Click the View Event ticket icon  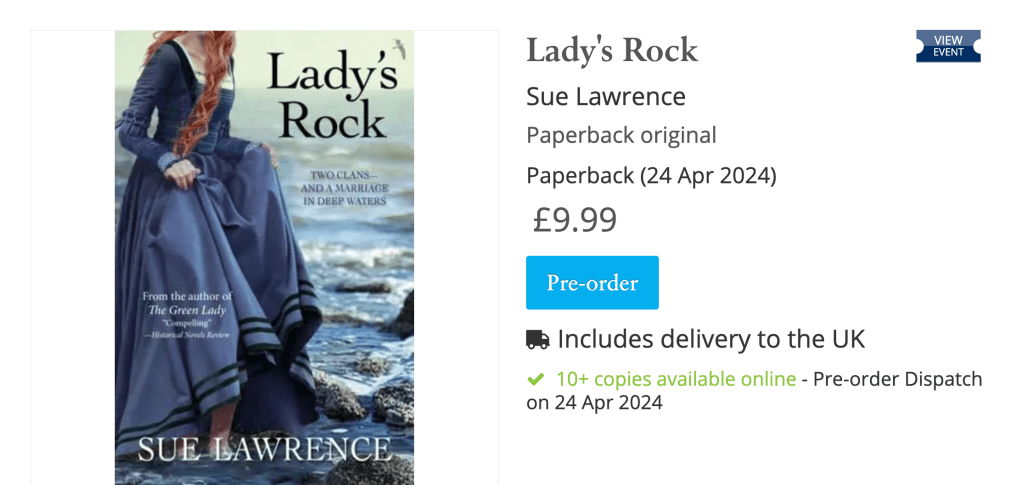pos(948,46)
